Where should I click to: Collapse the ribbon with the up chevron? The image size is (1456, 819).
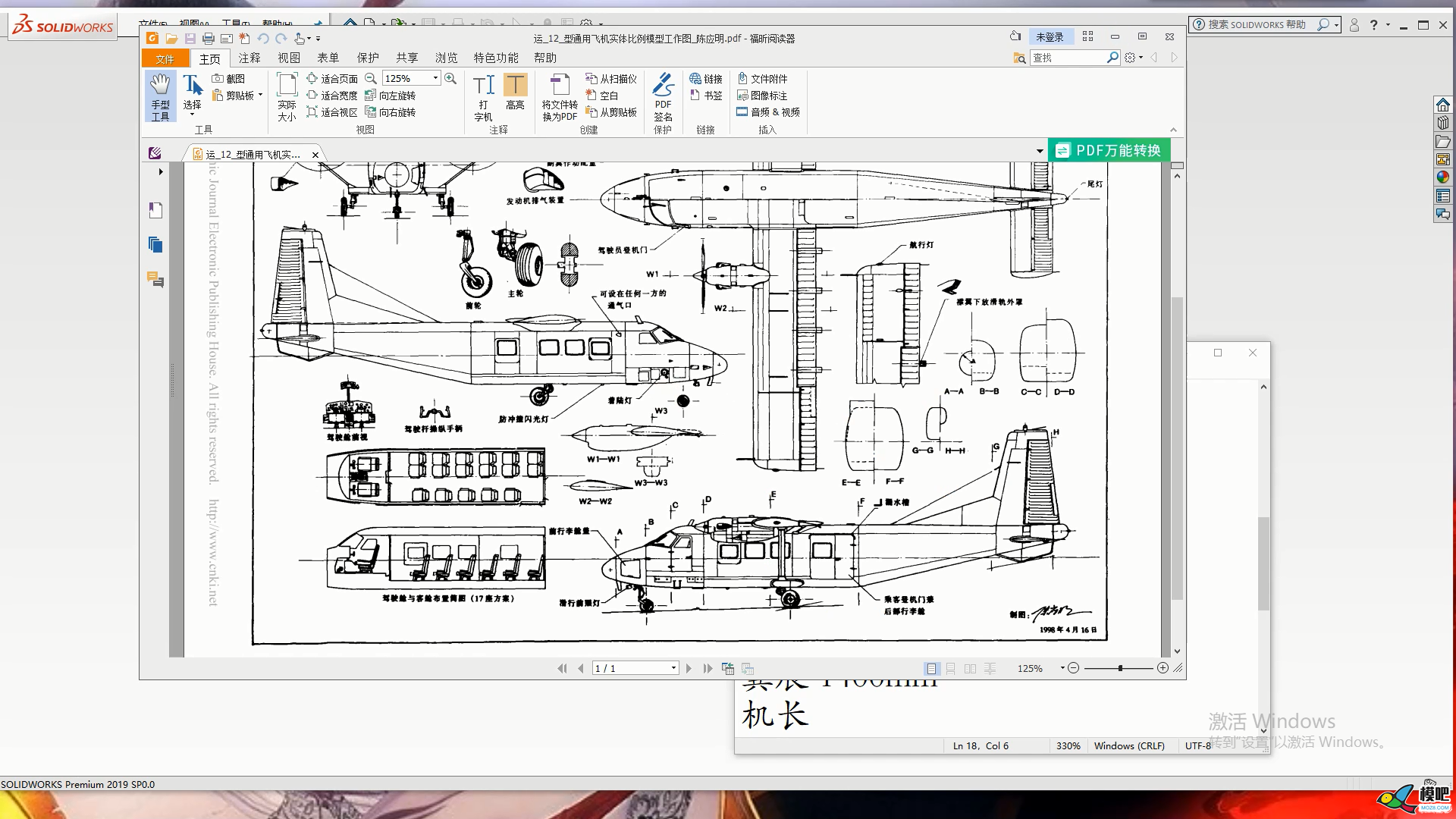point(1173,130)
